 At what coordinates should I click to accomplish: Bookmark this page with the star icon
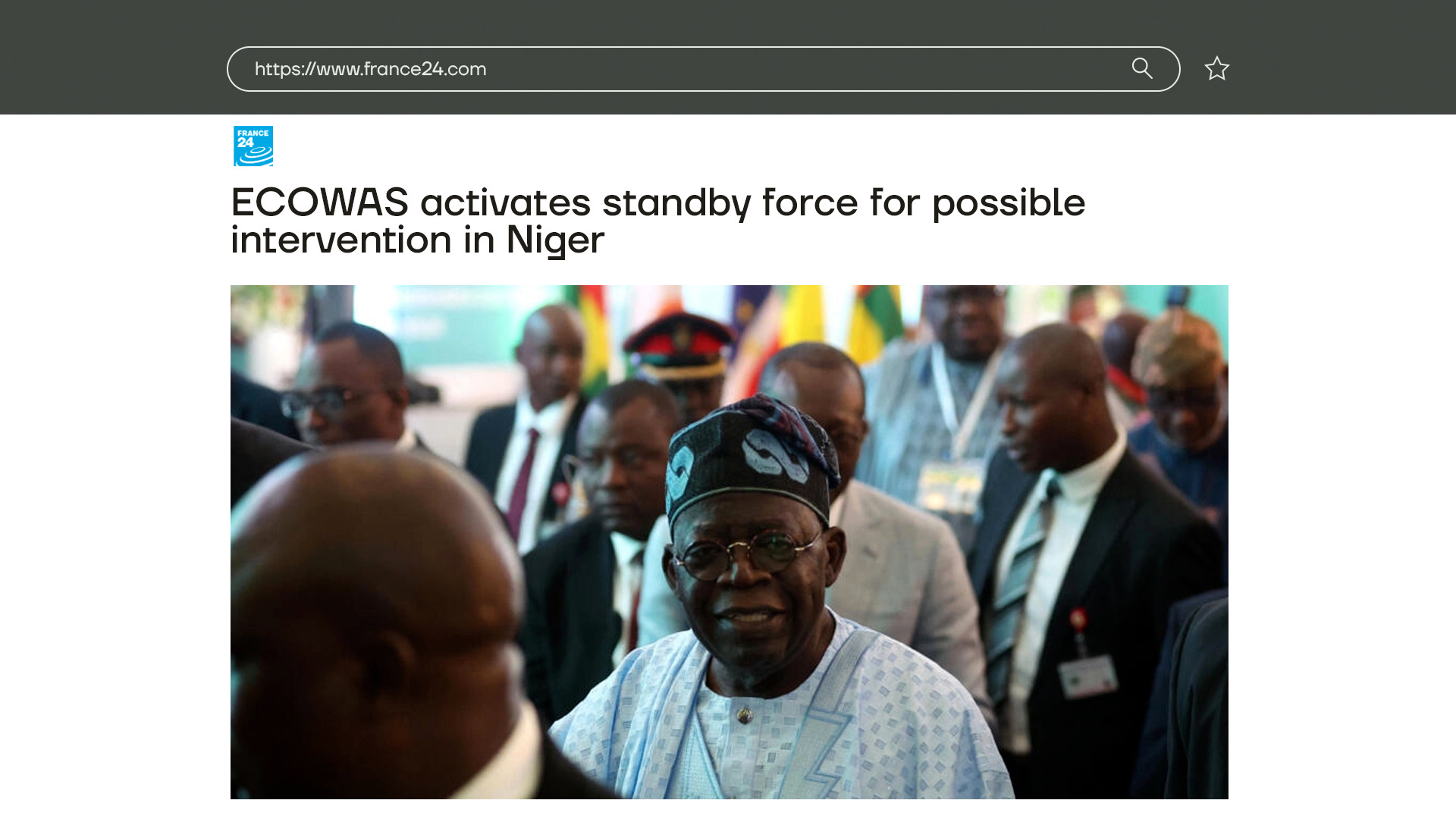click(1217, 69)
